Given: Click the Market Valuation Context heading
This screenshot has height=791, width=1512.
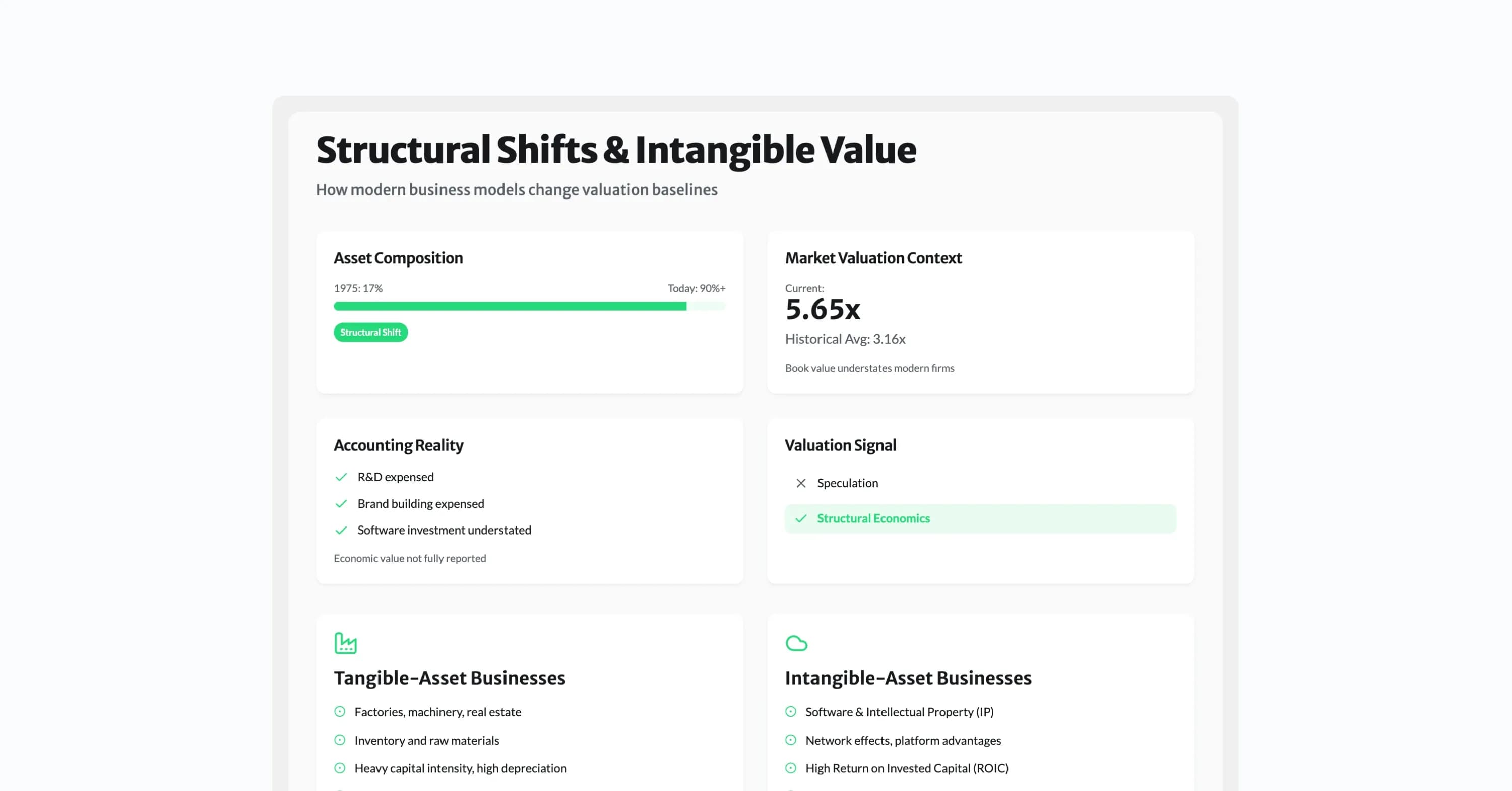Looking at the screenshot, I should point(873,258).
